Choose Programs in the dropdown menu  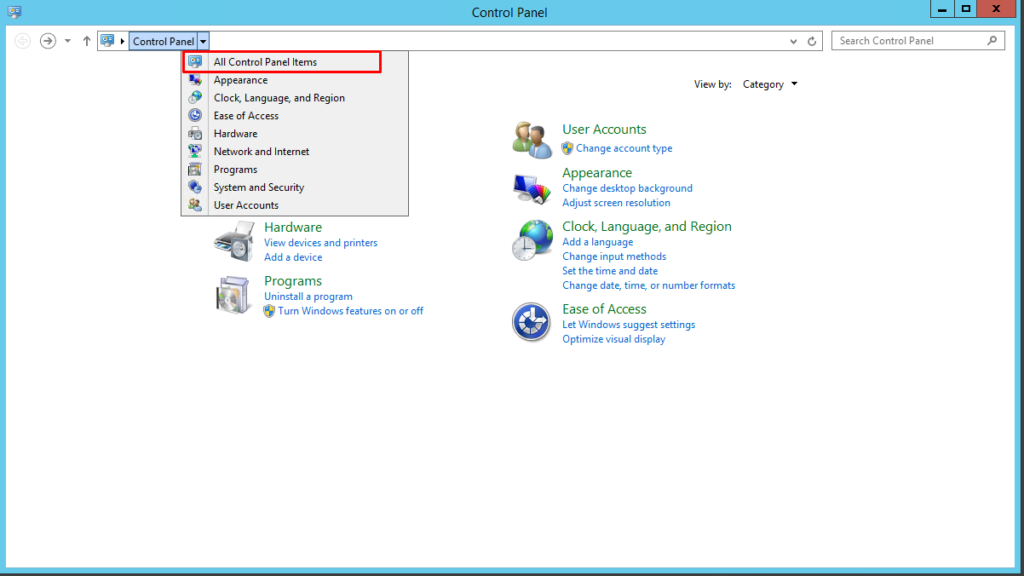295,169
